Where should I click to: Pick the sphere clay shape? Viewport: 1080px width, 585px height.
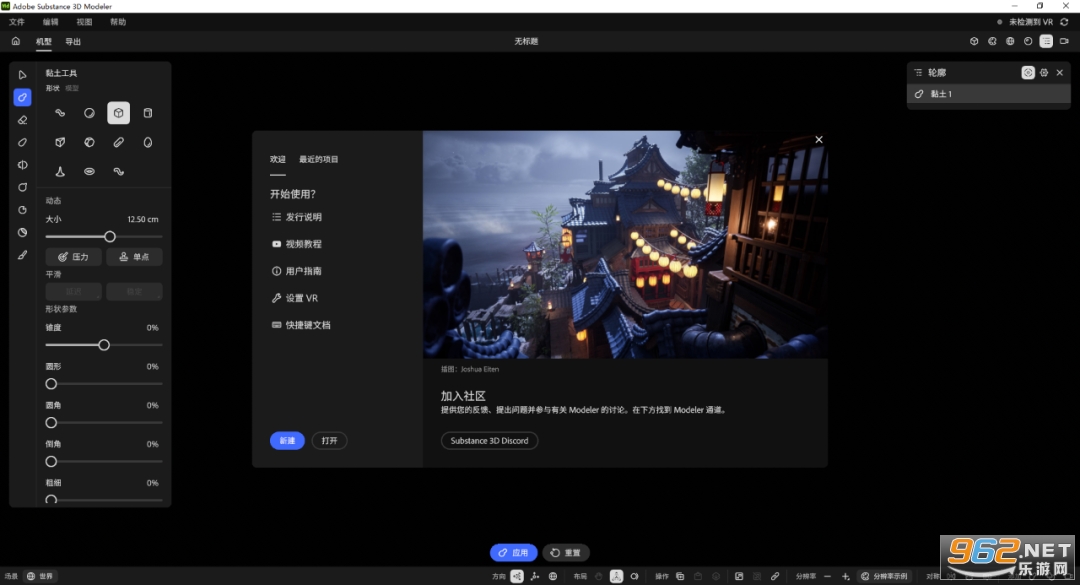pos(89,113)
